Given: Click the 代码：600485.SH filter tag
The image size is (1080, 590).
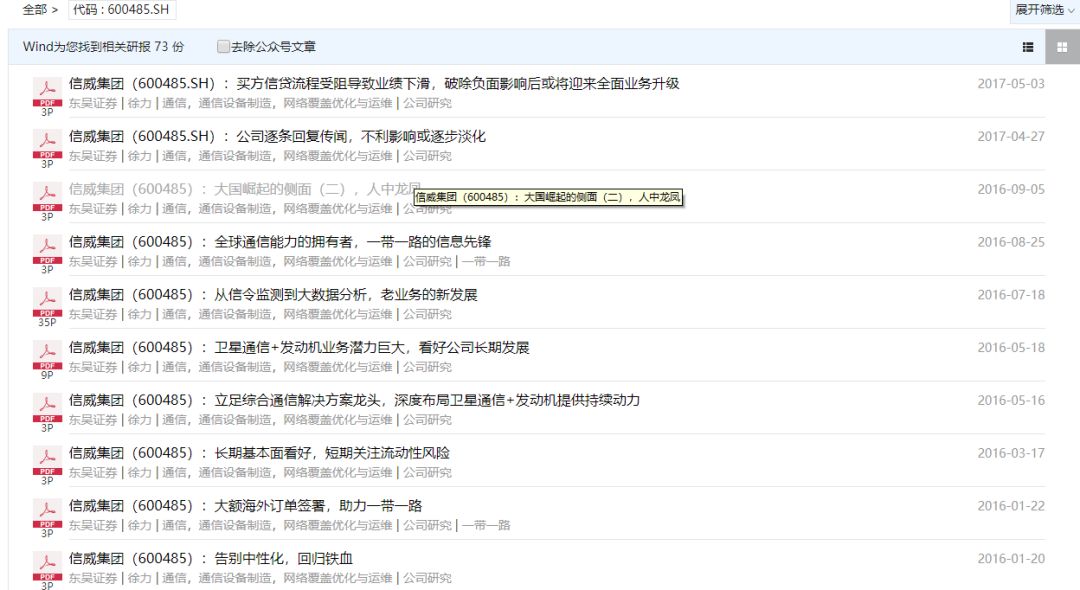Looking at the screenshot, I should point(122,10).
